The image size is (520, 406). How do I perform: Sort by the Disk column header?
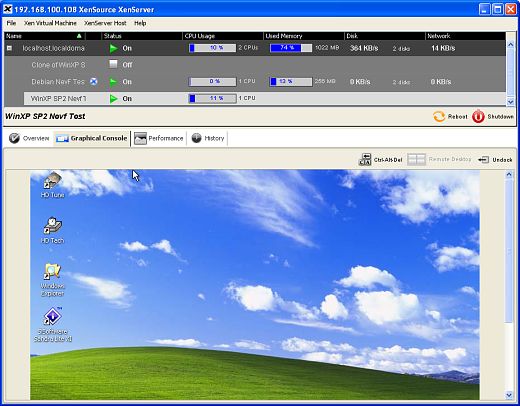tap(385, 36)
